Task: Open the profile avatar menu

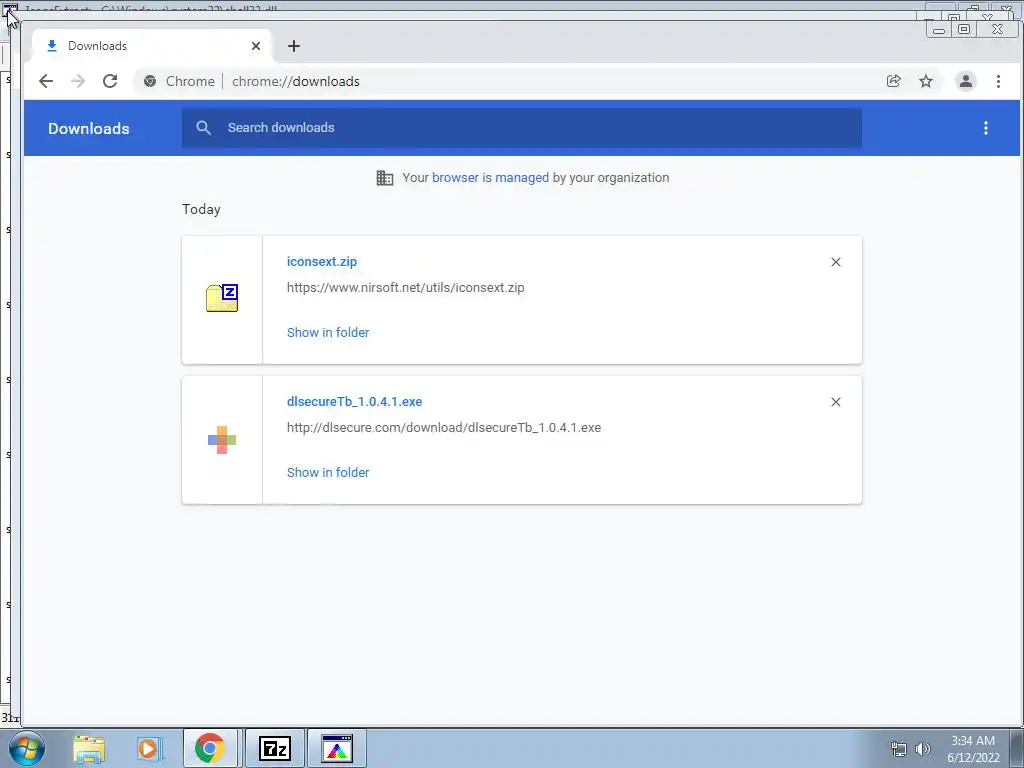Action: 965,81
